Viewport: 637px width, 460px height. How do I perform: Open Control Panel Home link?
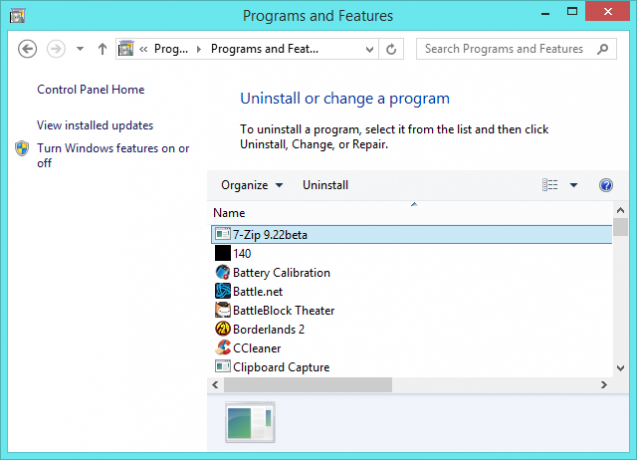click(91, 89)
